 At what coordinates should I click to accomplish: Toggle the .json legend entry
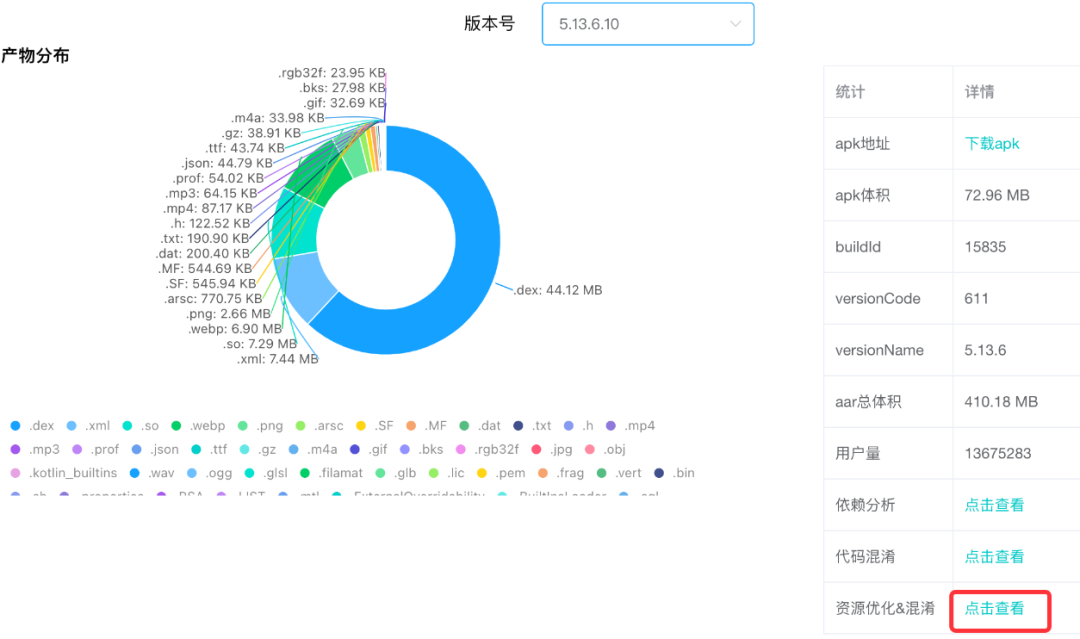[156, 449]
